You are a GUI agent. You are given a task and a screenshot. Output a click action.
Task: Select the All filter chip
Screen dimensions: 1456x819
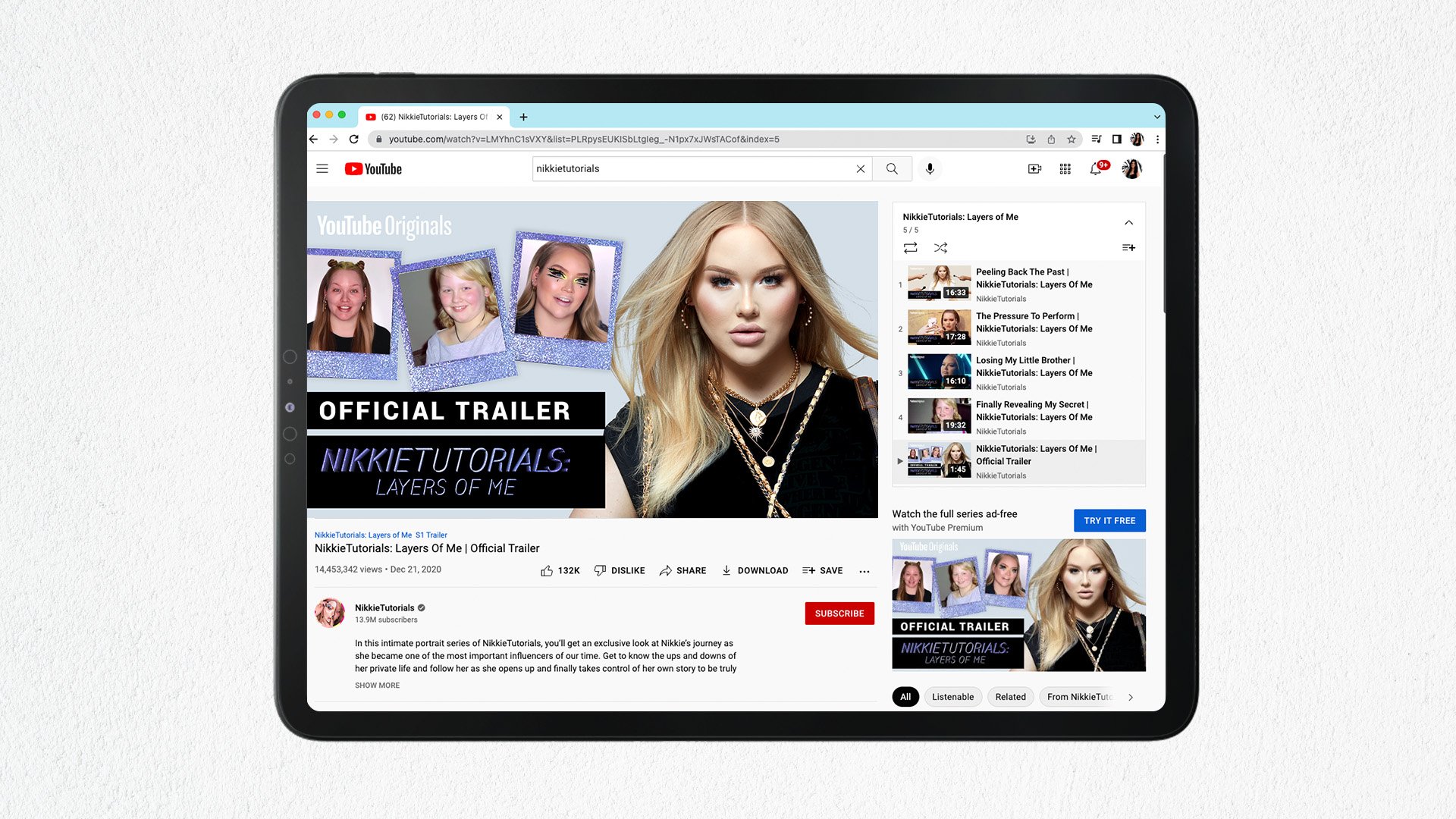point(905,697)
